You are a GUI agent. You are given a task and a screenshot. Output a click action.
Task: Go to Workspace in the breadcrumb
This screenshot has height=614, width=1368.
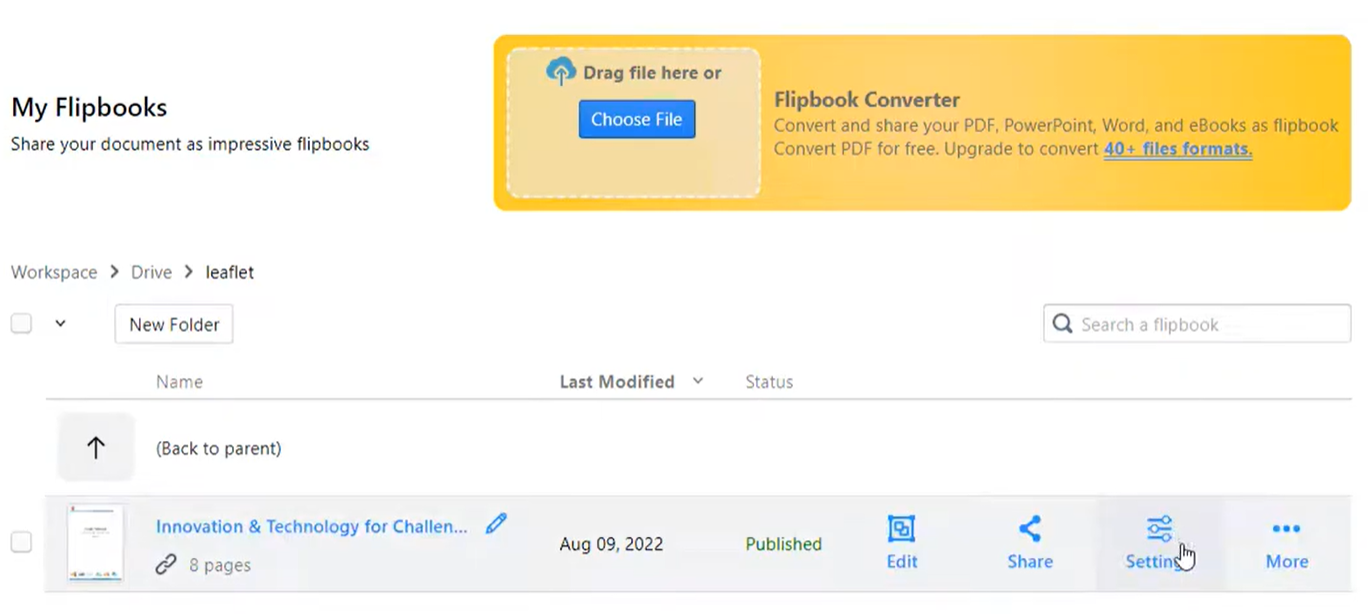tap(54, 272)
